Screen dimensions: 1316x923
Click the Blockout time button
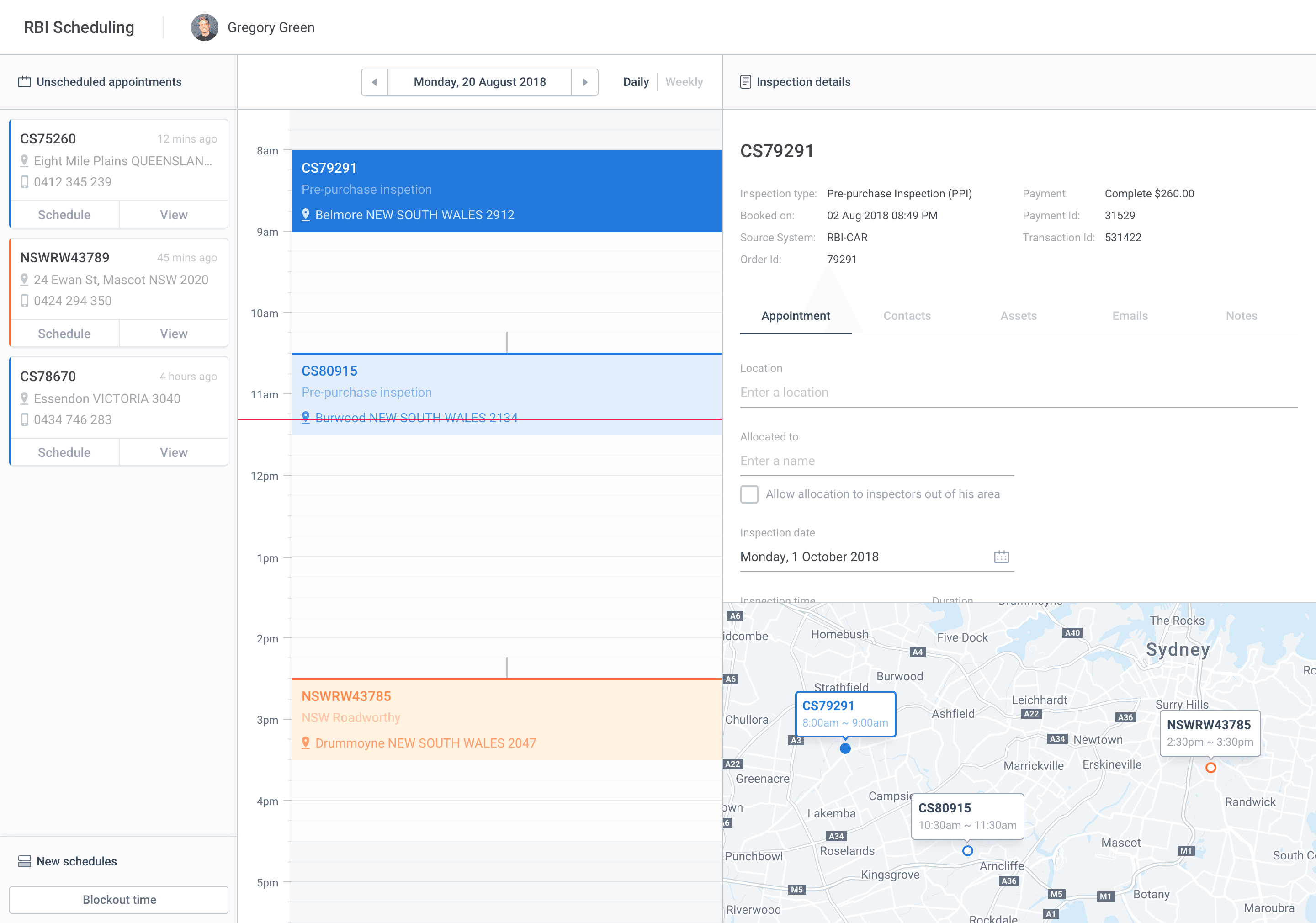119,900
